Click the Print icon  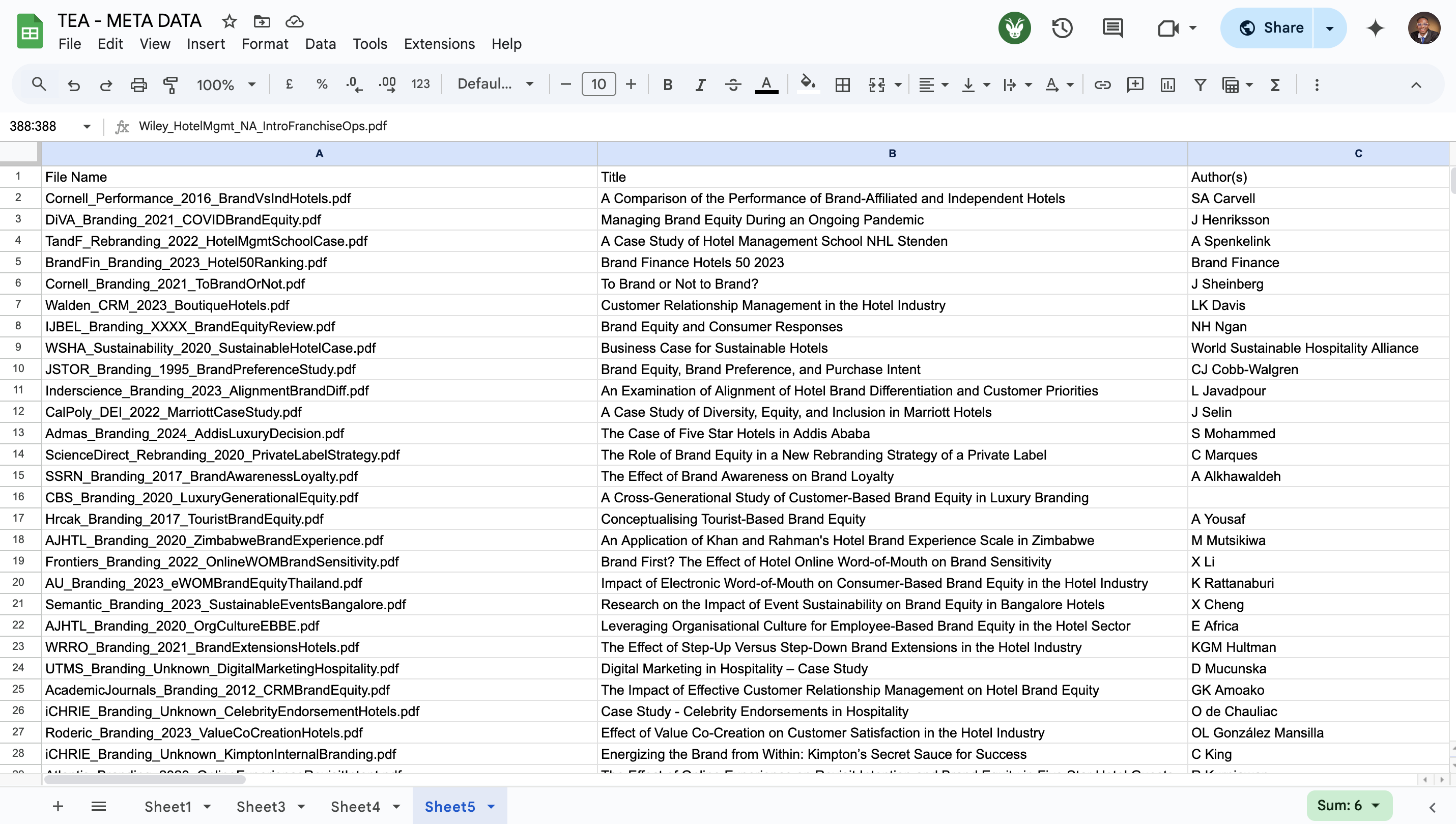[x=138, y=84]
